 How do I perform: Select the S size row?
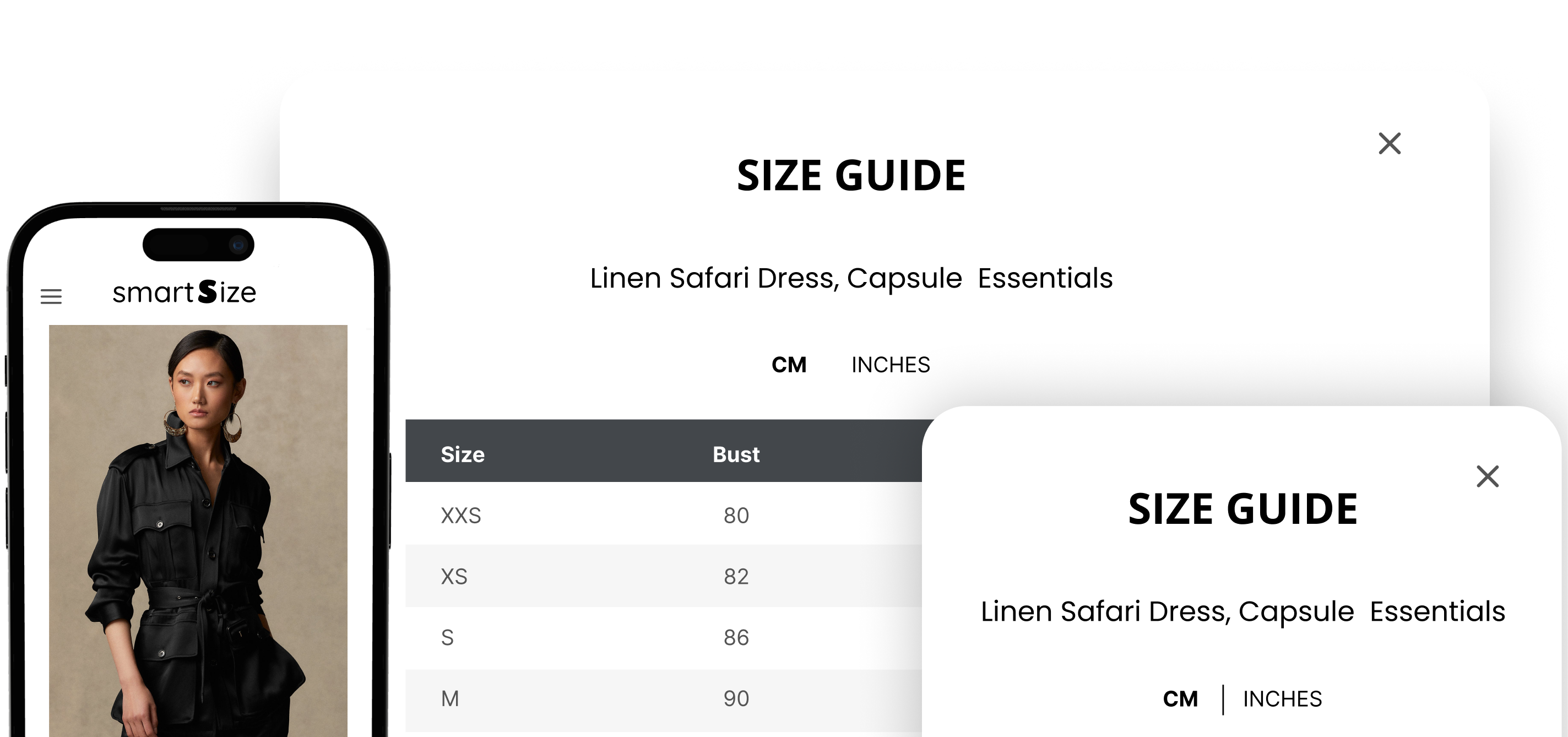(x=664, y=638)
